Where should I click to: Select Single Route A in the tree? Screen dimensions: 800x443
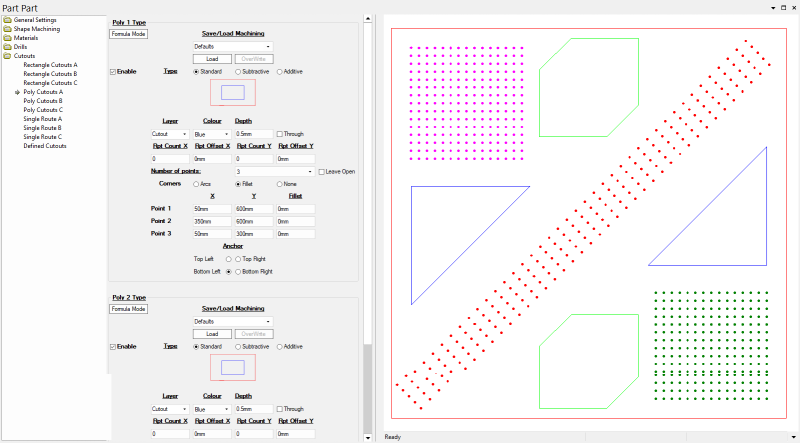tap(43, 119)
